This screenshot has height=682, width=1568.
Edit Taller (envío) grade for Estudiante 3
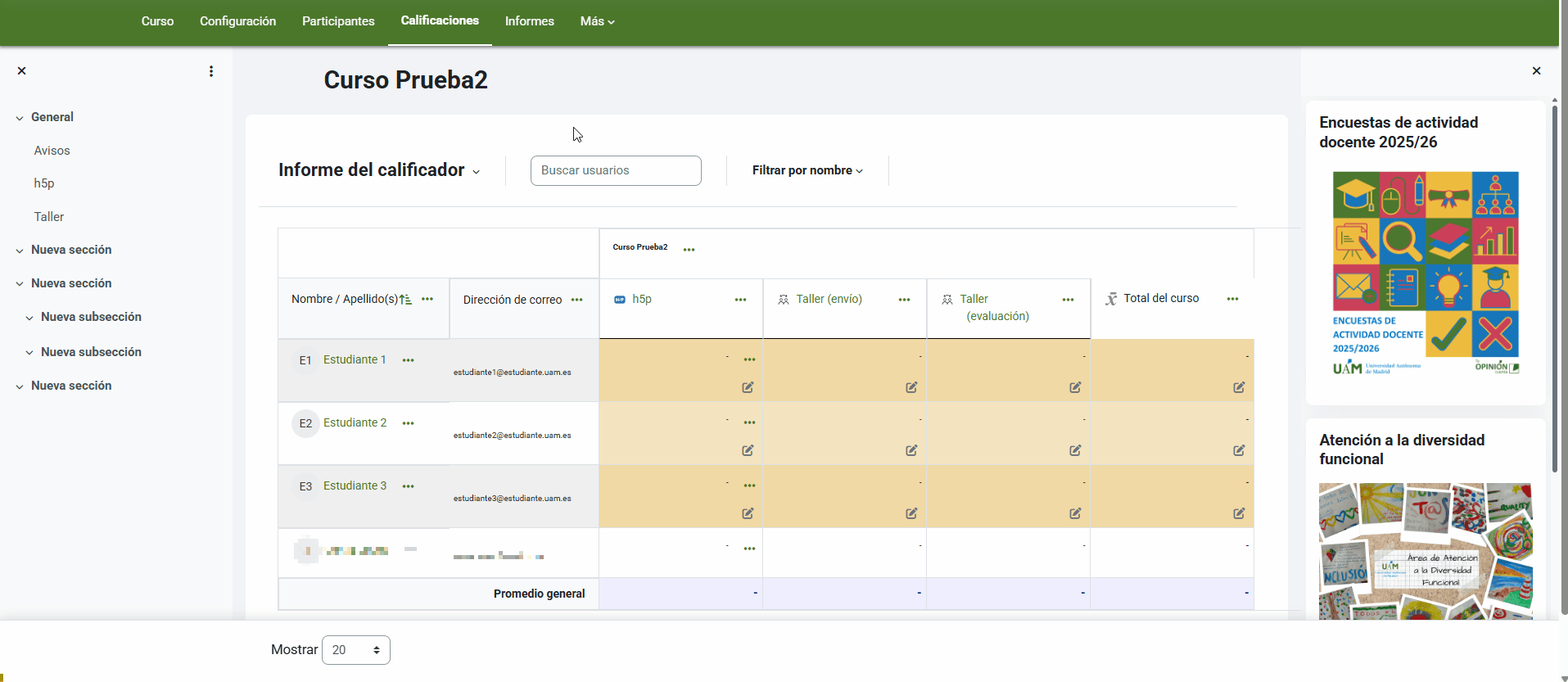[x=911, y=513]
